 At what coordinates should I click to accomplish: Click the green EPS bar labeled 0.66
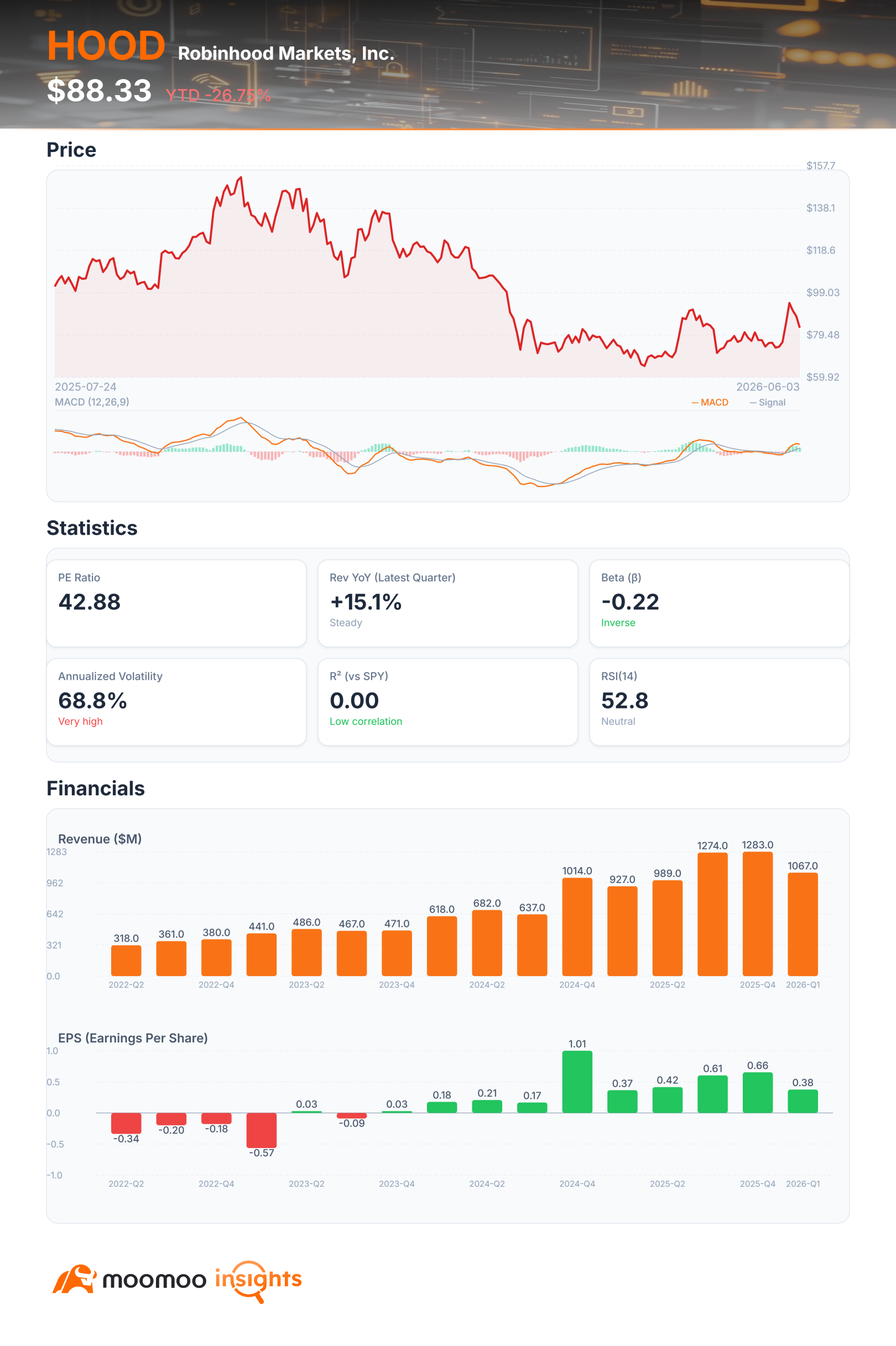[x=758, y=1092]
